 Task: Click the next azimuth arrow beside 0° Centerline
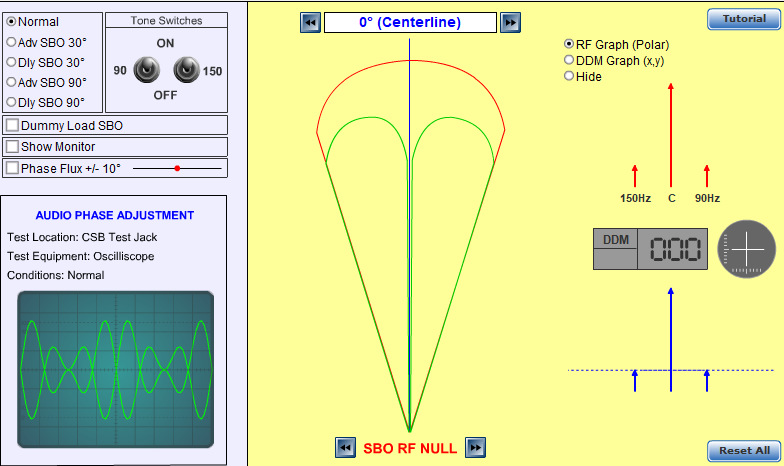pos(510,22)
